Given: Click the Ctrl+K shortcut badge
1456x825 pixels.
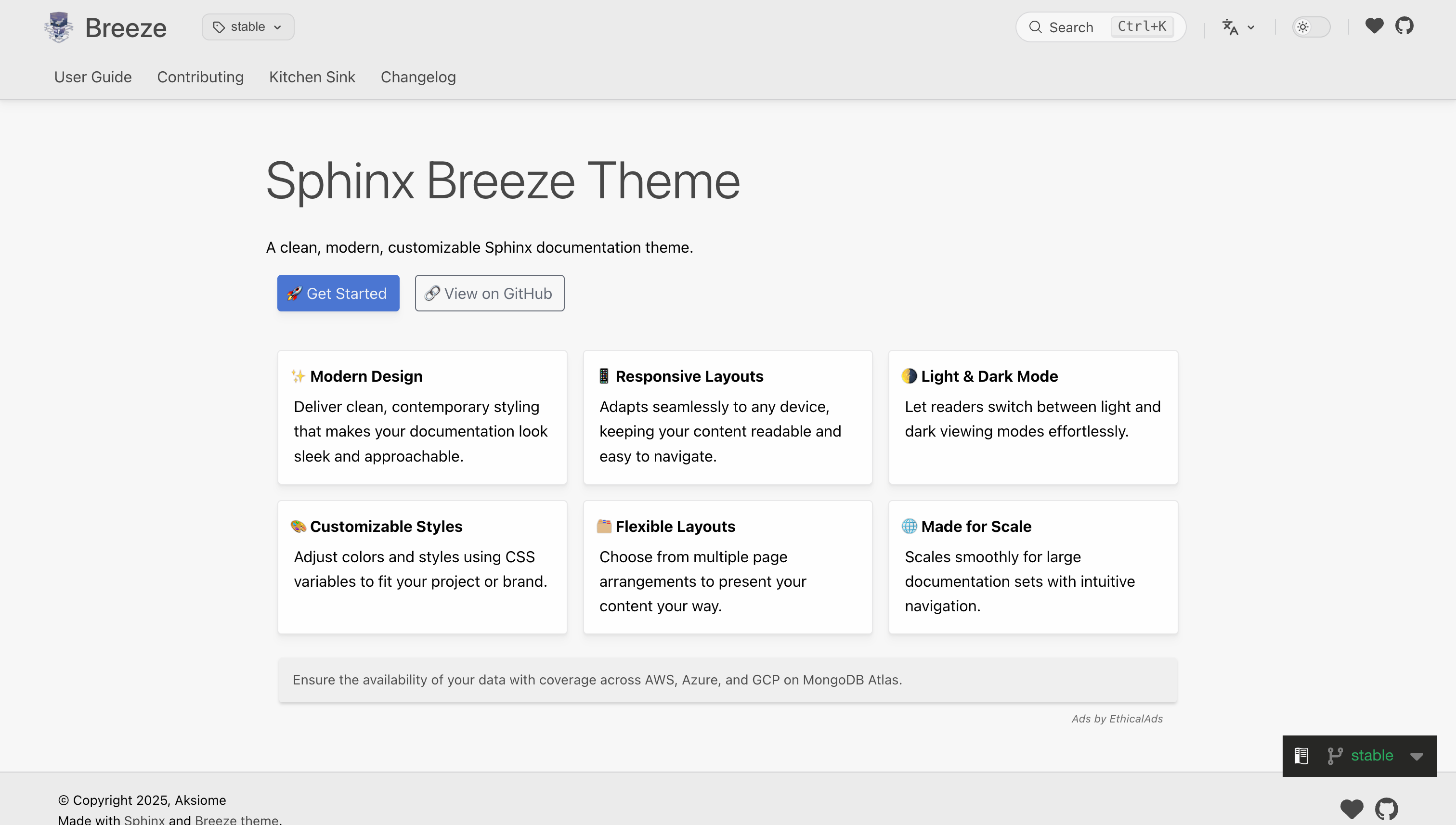Looking at the screenshot, I should pyautogui.click(x=1142, y=26).
